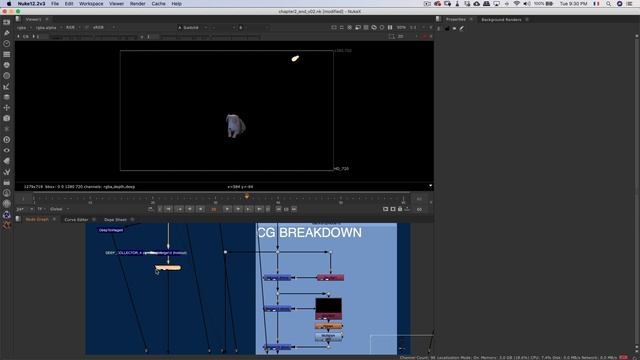This screenshot has height=360, width=640.
Task: Open the 2D/3D view mode dropdown
Action: [407, 36]
